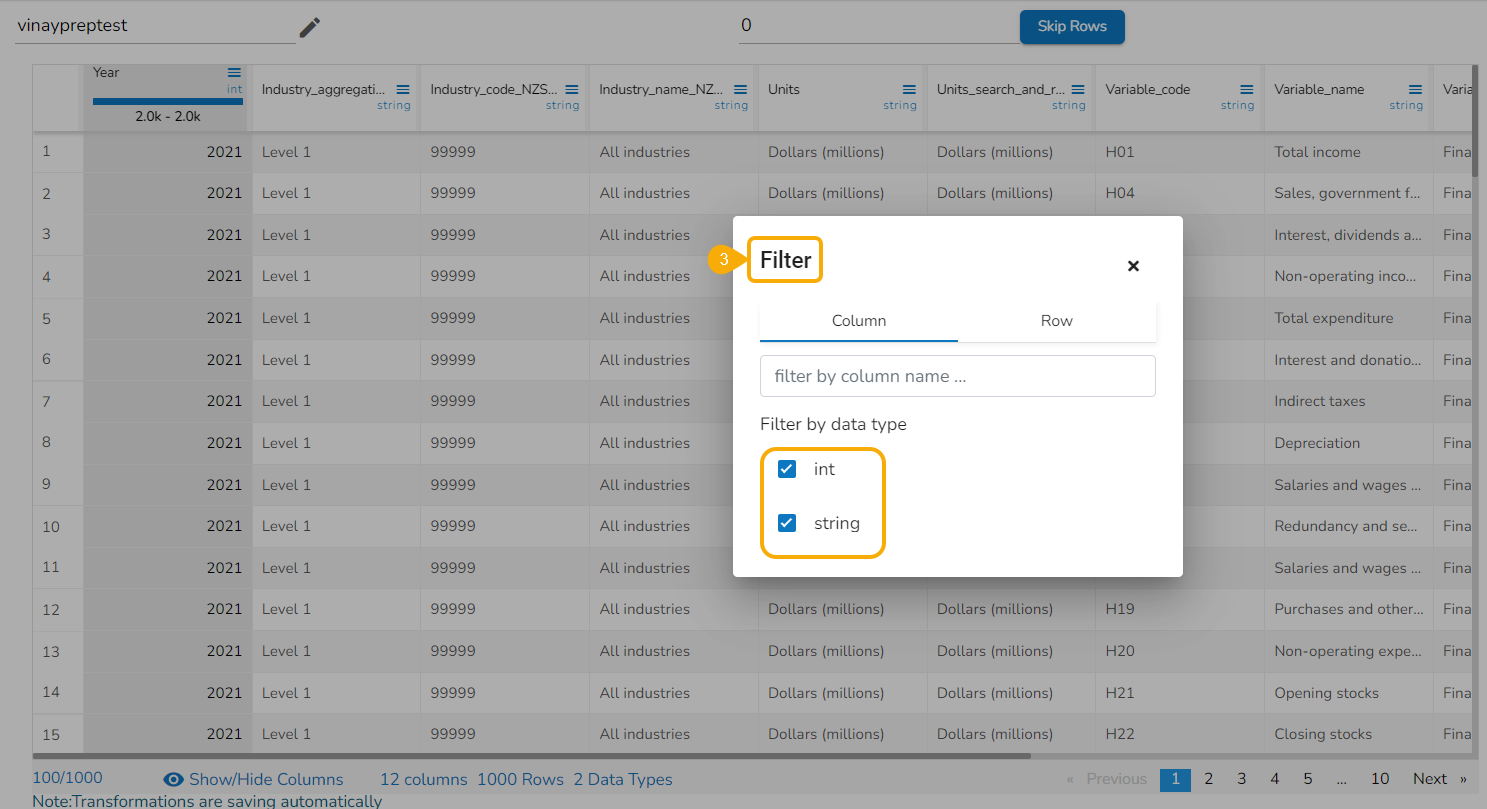Screen dimensions: 1487x809
Task: Click the pencil edit icon beside vinaypreptest
Action: (310, 27)
